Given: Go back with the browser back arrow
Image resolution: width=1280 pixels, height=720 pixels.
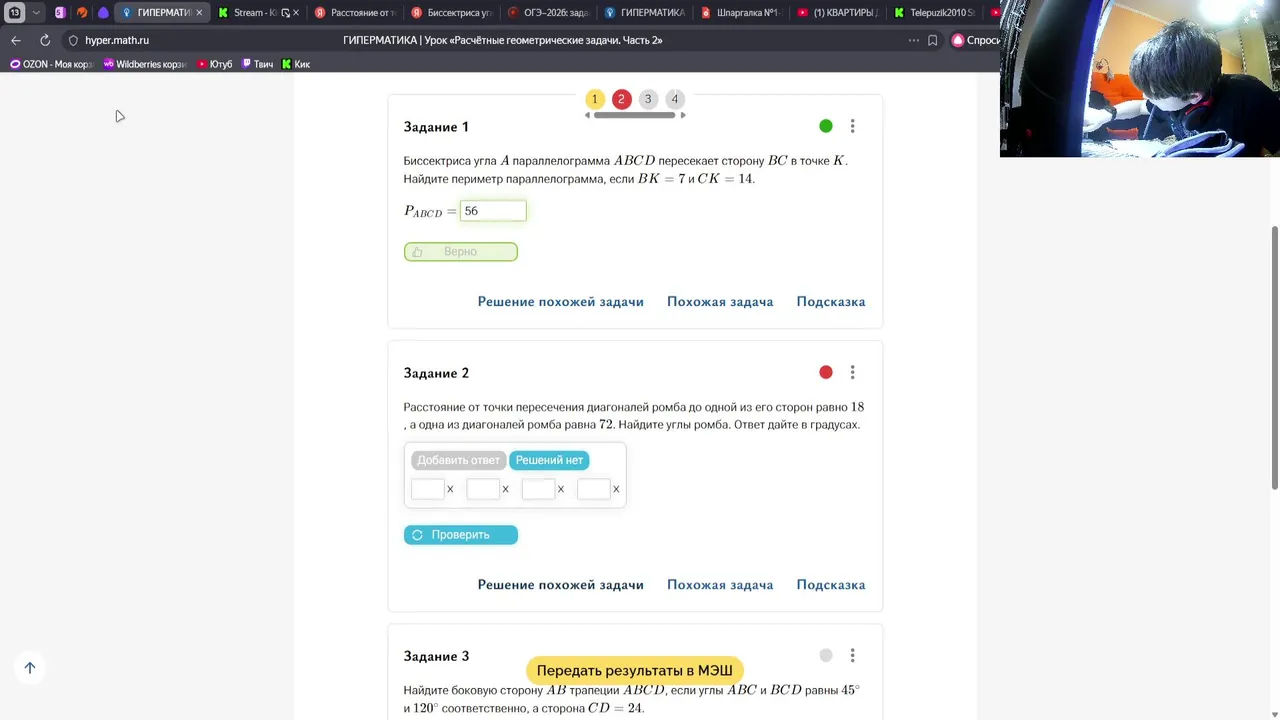Looking at the screenshot, I should [16, 40].
